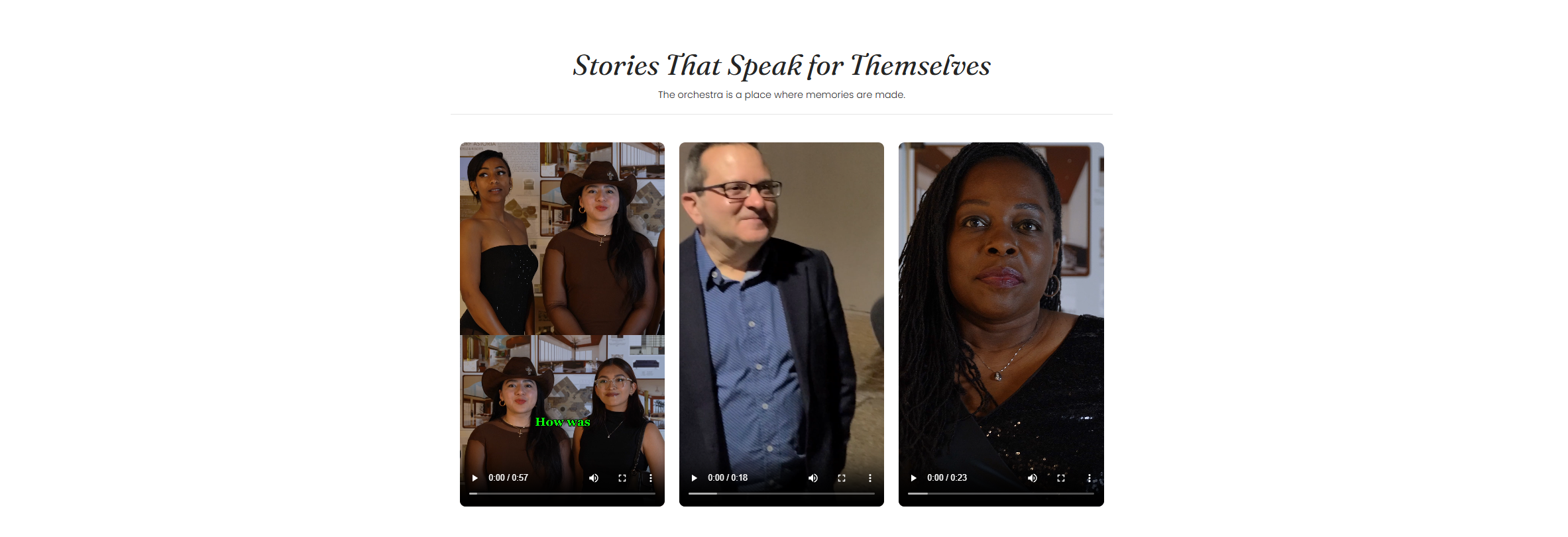Mute the 0:57 video's volume
The image size is (1568, 537).
(594, 478)
